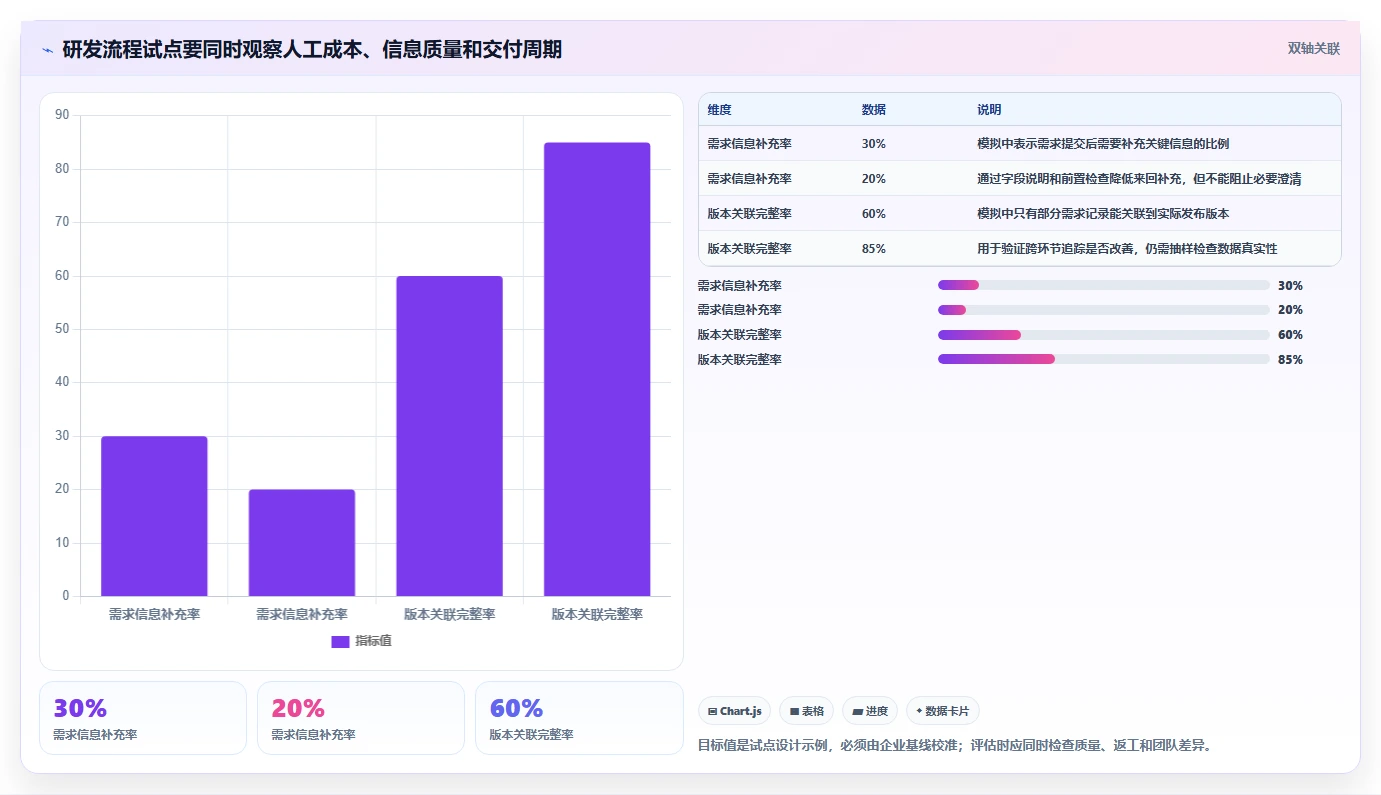Click the table description starting 通过字段说明和前置检查
The image size is (1381, 795).
1139,179
